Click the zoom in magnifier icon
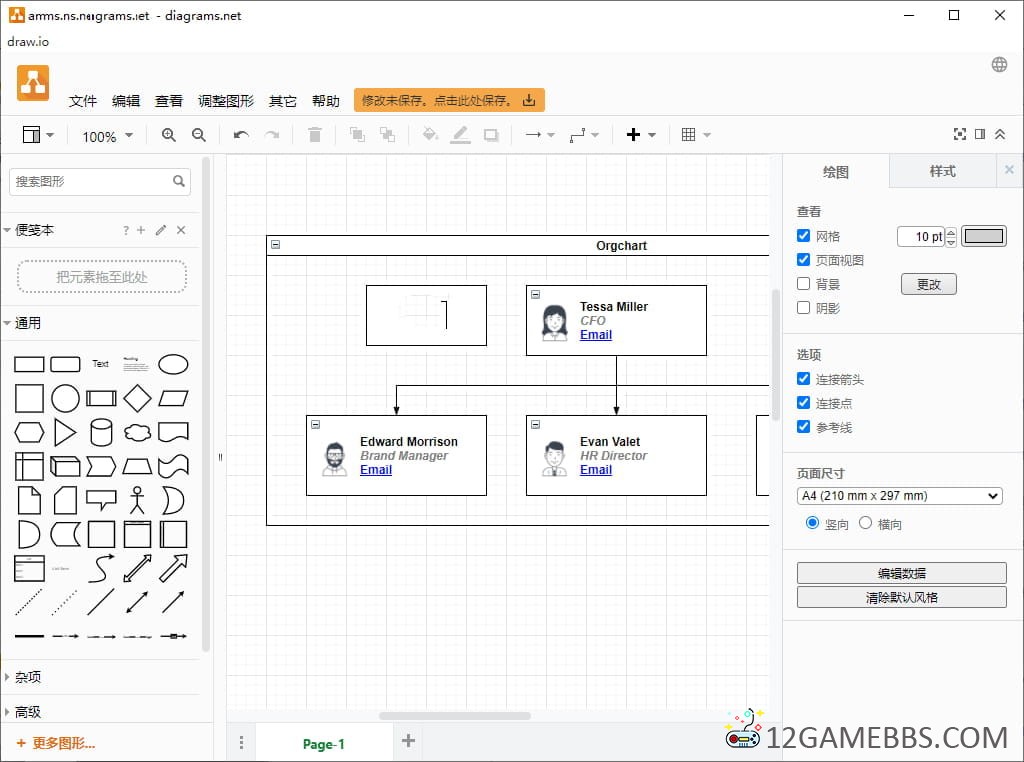 tap(169, 135)
